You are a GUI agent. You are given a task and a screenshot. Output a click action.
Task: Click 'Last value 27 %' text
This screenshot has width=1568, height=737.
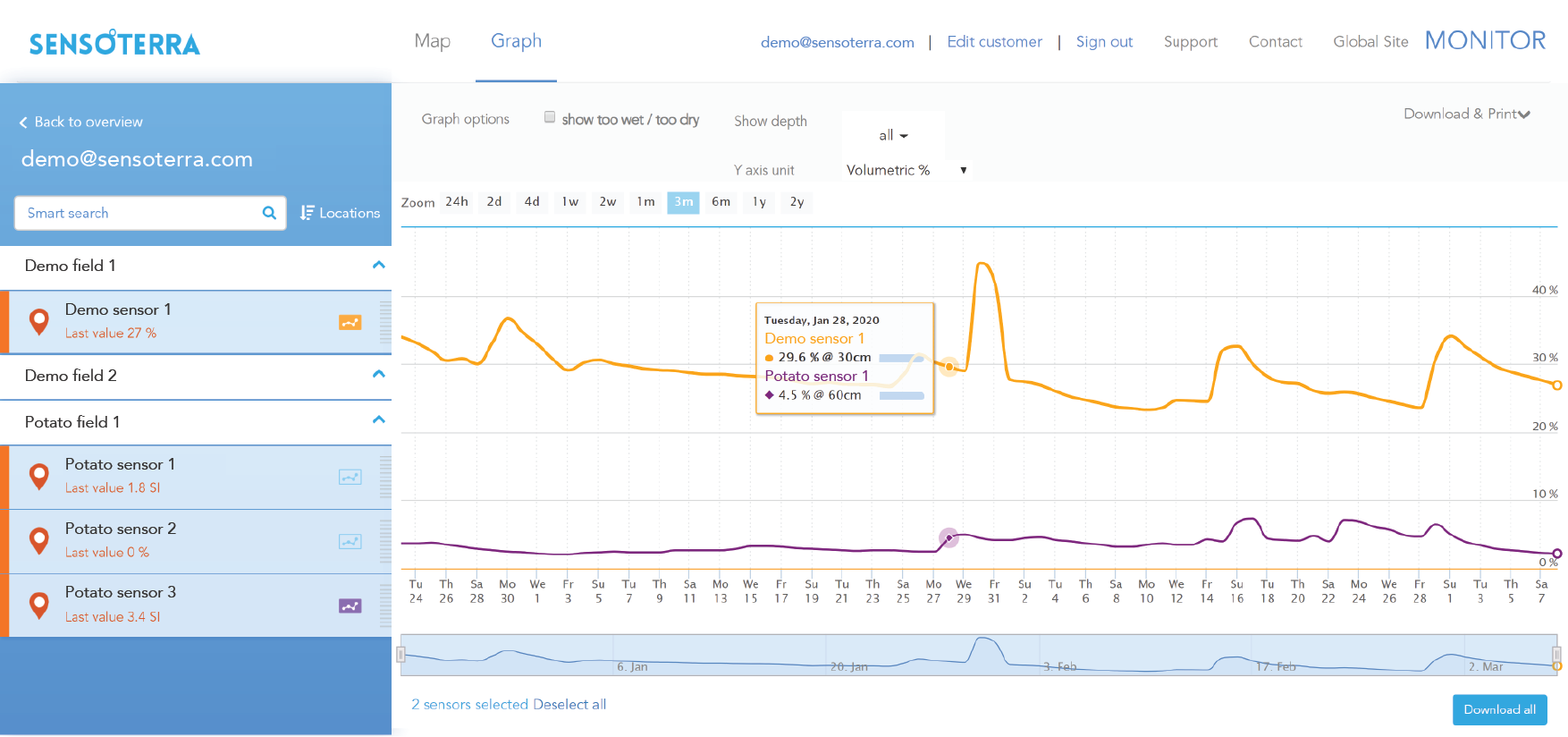coord(111,334)
